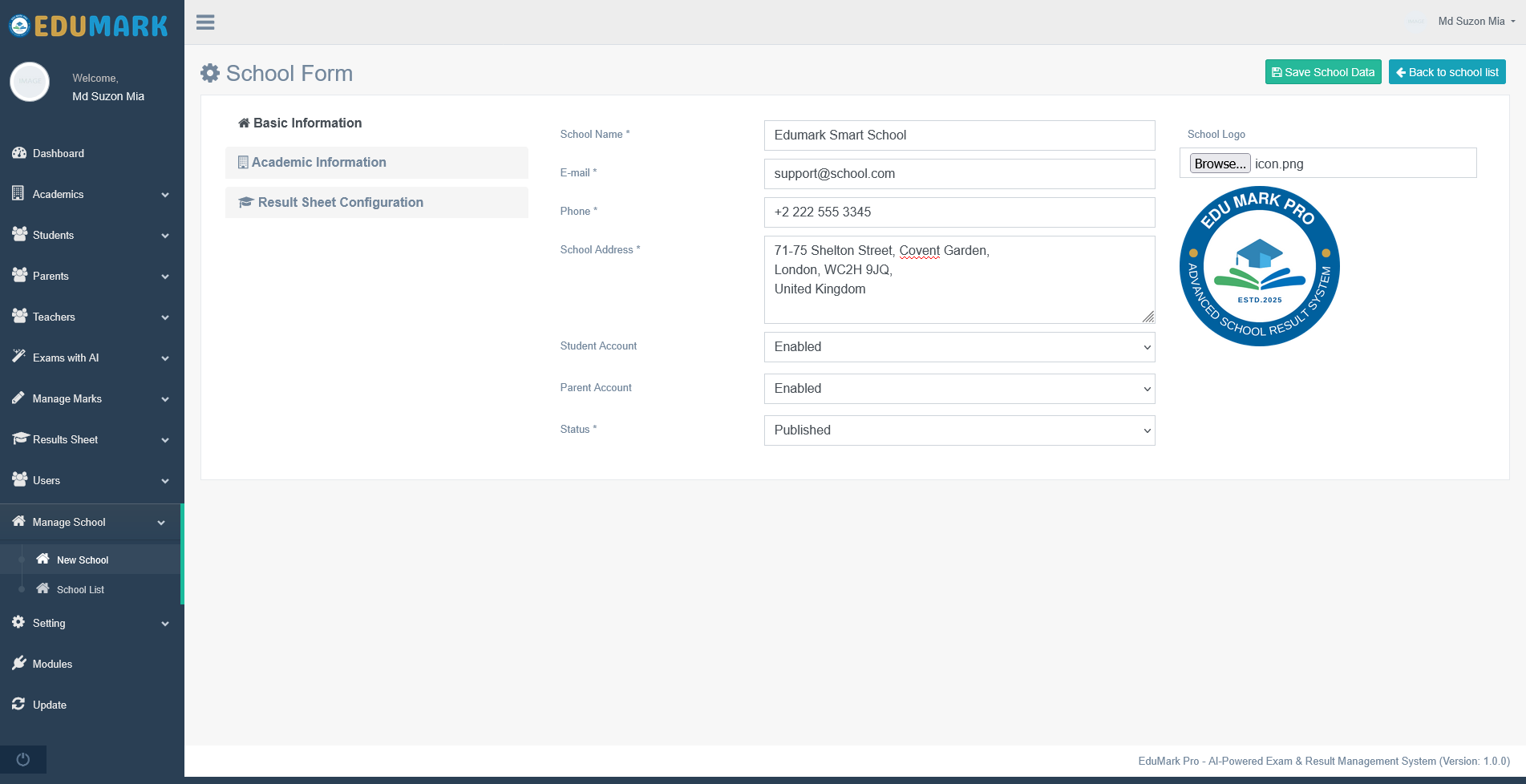Click the Manage Marks pencil icon

(18, 398)
